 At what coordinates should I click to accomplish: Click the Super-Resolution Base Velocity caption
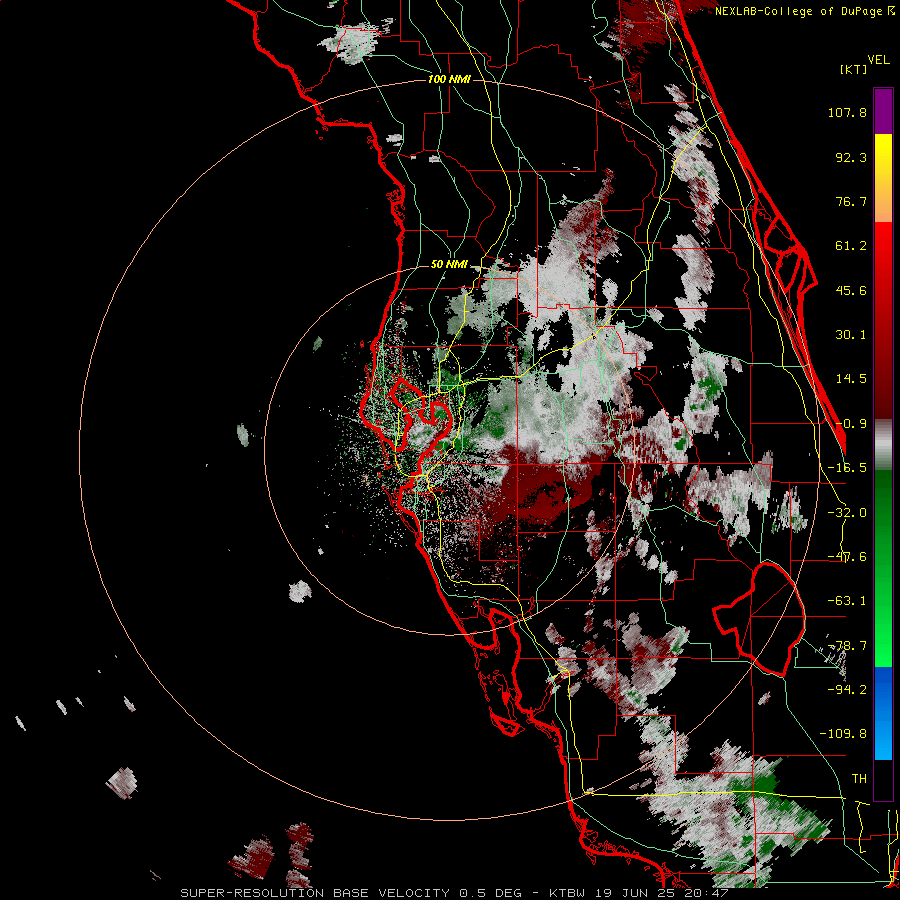coord(454,893)
